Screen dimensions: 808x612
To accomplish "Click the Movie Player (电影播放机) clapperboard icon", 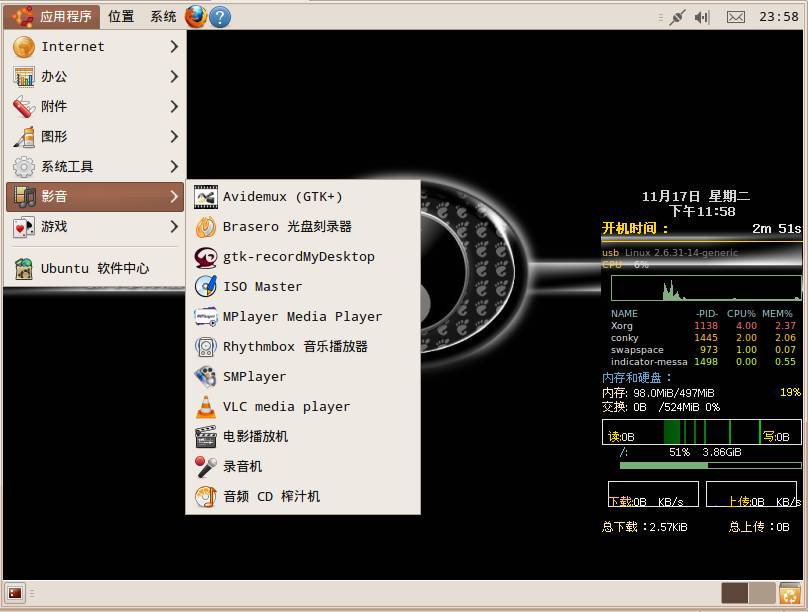I will pyautogui.click(x=206, y=436).
